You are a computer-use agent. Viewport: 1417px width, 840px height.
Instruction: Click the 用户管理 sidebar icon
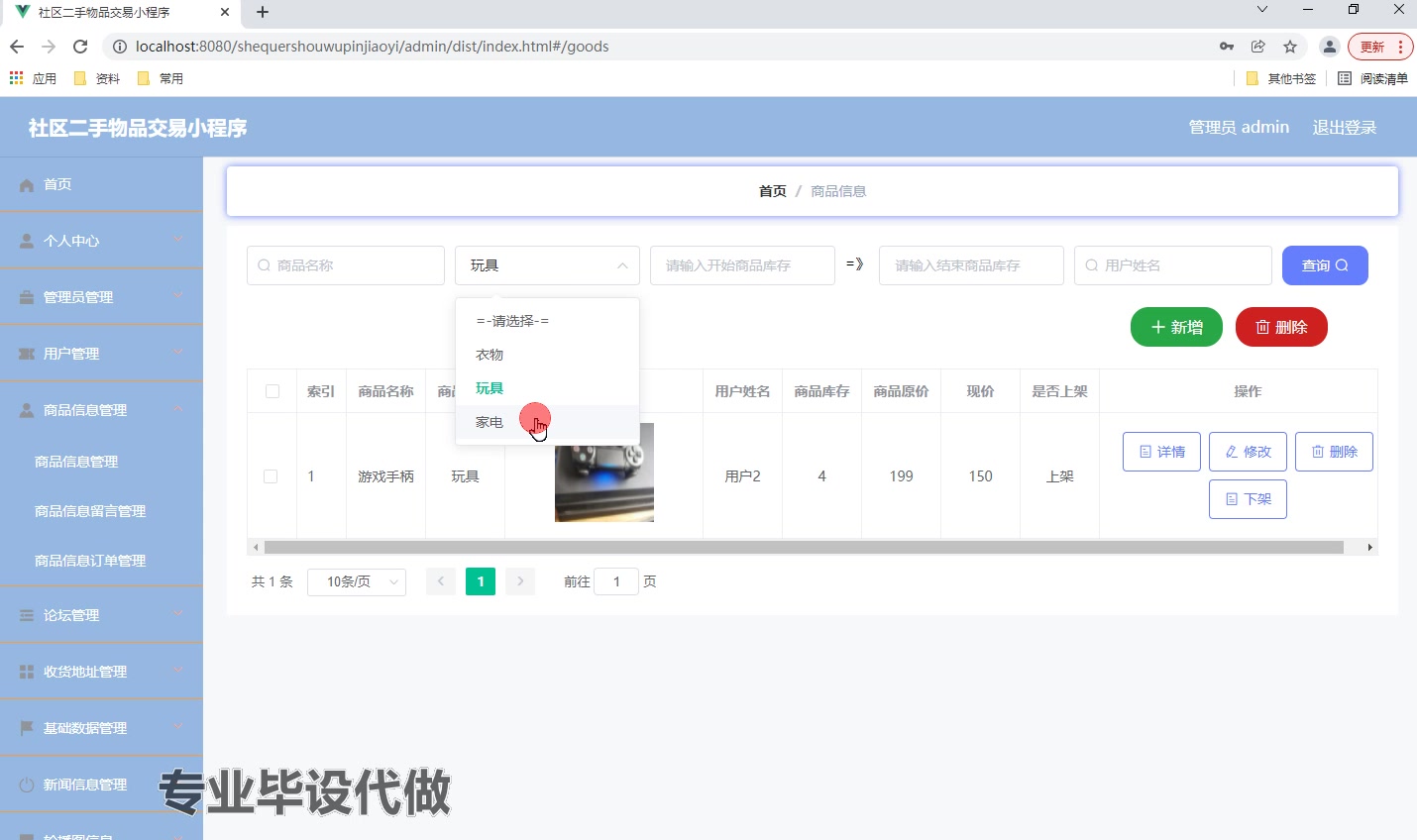coord(25,353)
